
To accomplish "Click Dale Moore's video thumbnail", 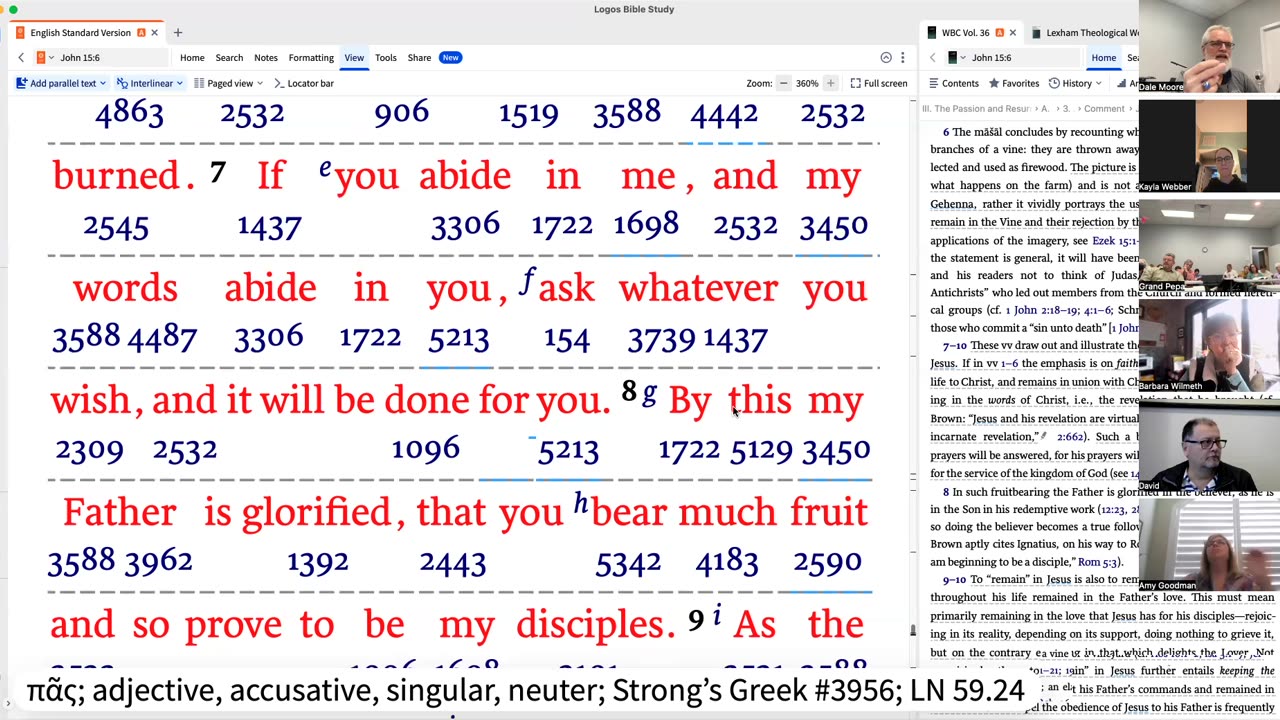I will 1209,46.
